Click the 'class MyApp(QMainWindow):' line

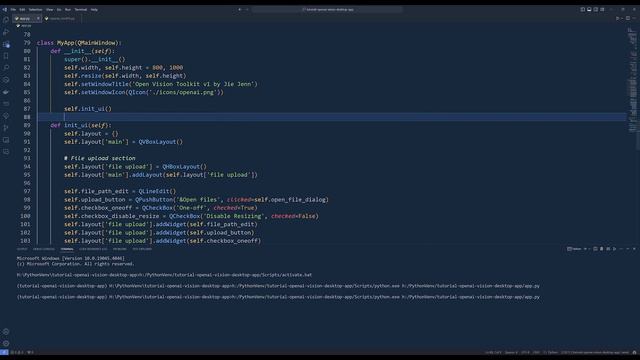[79, 43]
